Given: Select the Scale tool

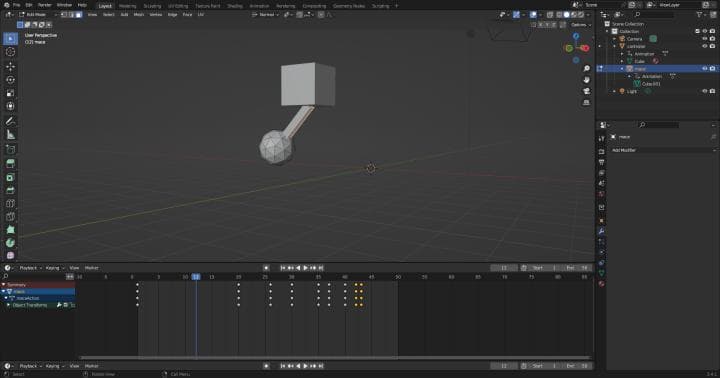Looking at the screenshot, I should coord(10,93).
